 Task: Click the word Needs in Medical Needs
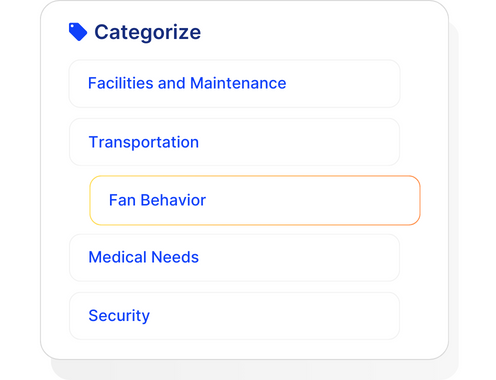point(175,257)
